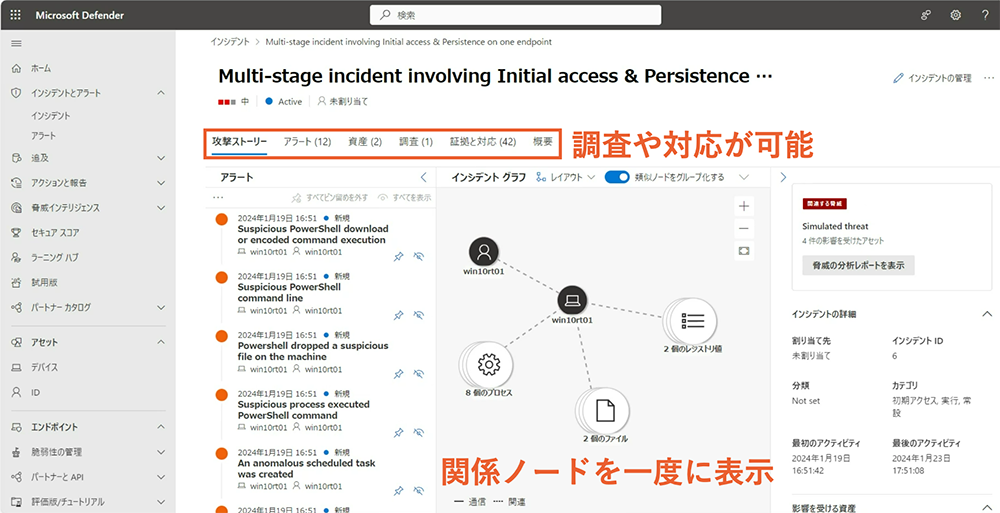Open the alerts panel ellipsis menu
The height and width of the screenshot is (513, 1000).
pos(217,197)
